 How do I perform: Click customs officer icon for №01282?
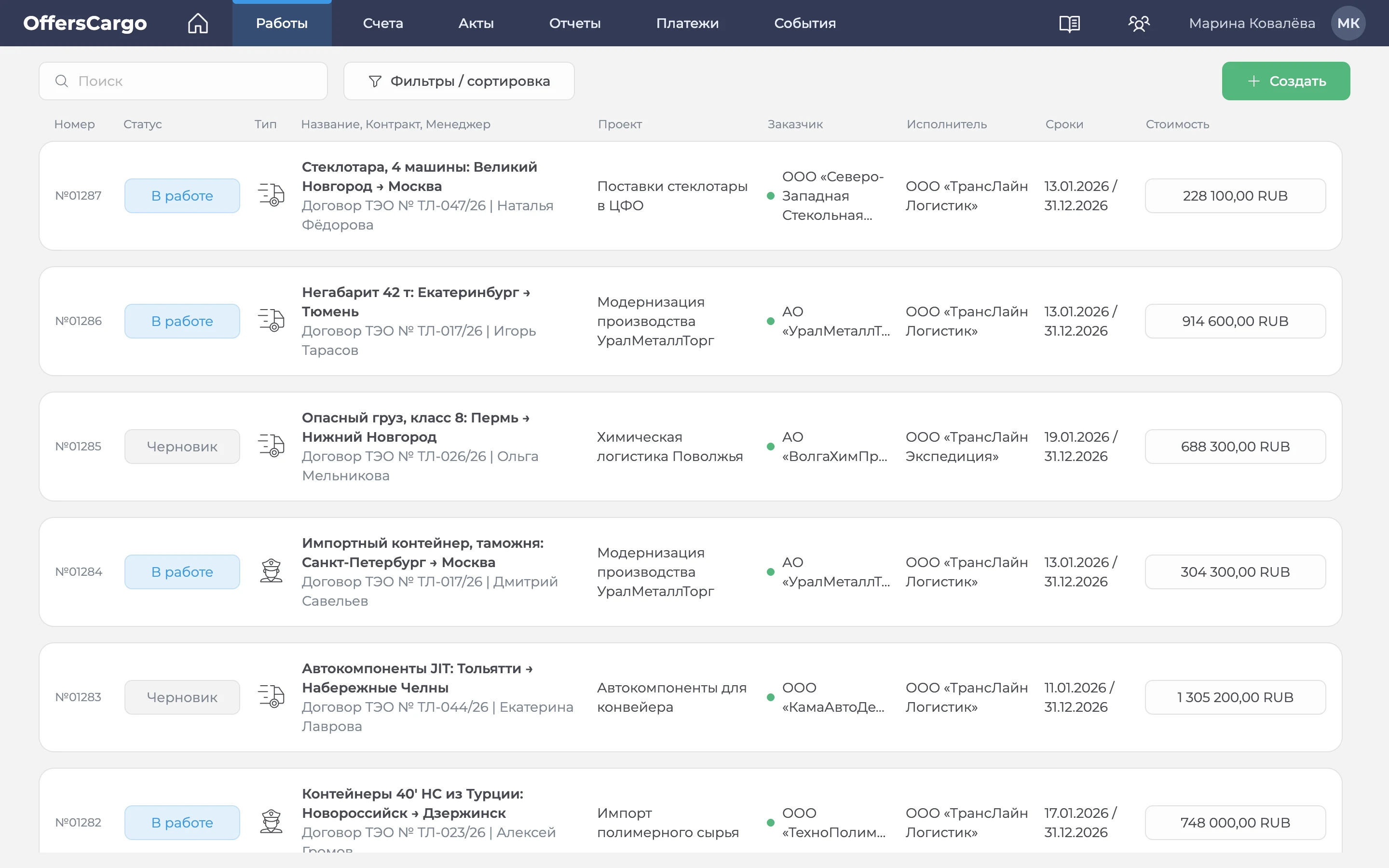coord(271,822)
